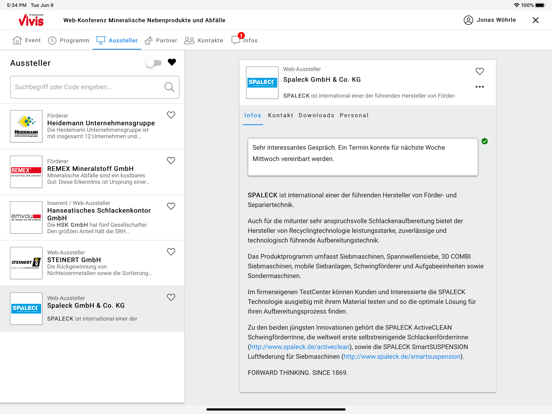Close the conference app view

pyautogui.click(x=535, y=20)
